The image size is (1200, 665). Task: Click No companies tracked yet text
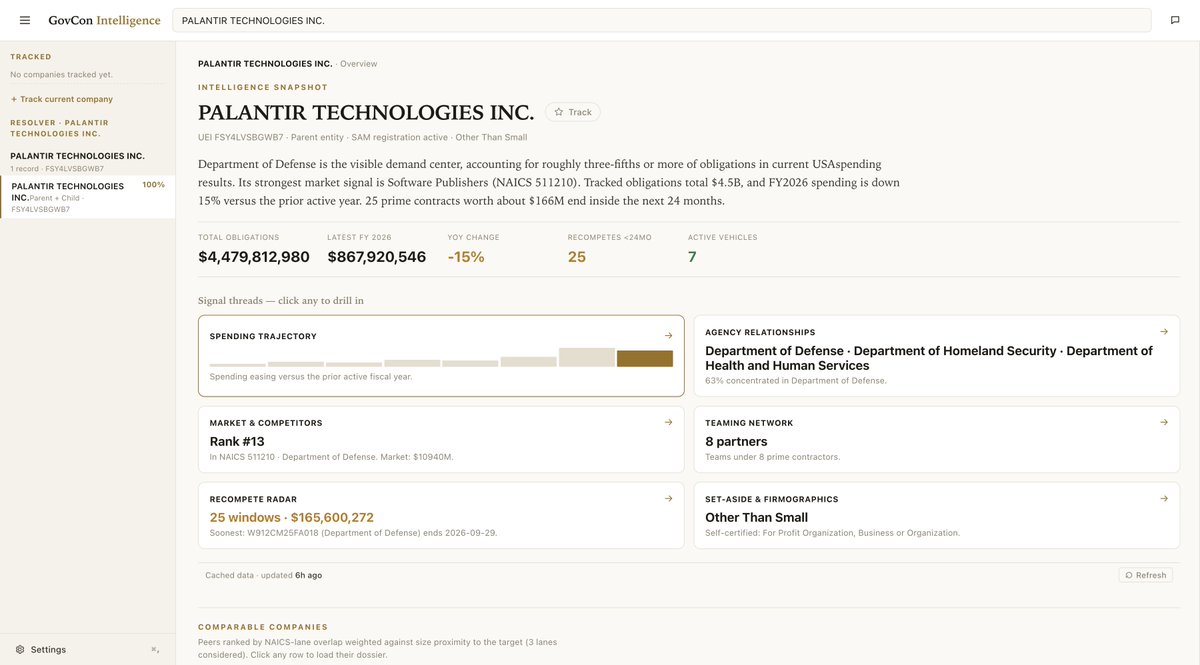coord(61,75)
